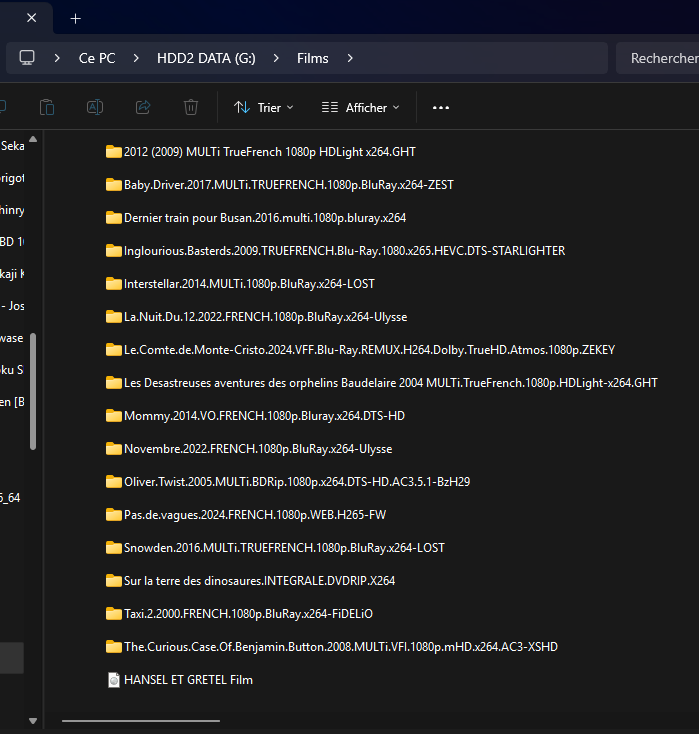699x734 pixels.
Task: Click folder icon of The.Curious.Case.Of.Benjamin.Button
Action: coord(113,646)
